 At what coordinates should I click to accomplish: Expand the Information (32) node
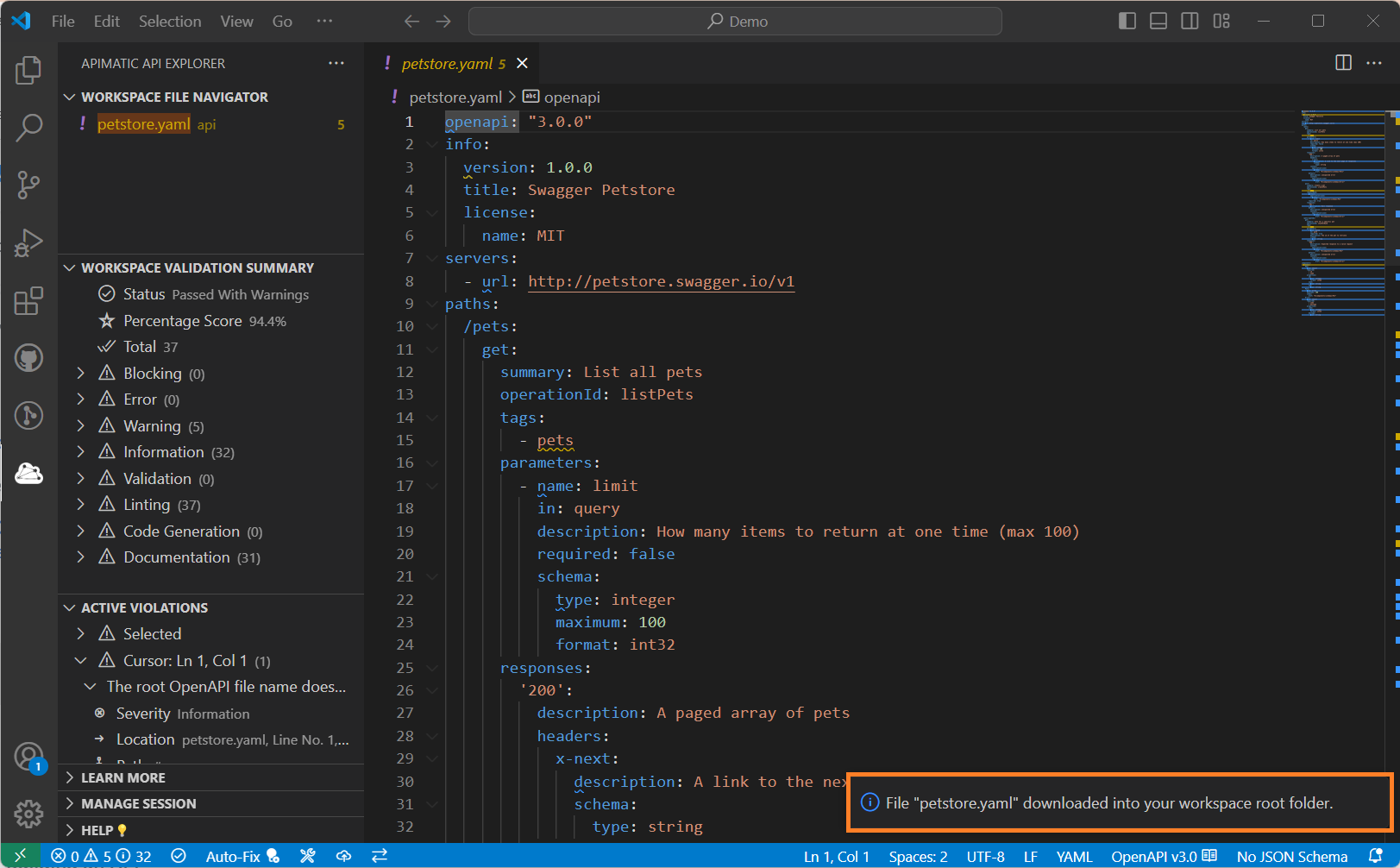[x=81, y=451]
